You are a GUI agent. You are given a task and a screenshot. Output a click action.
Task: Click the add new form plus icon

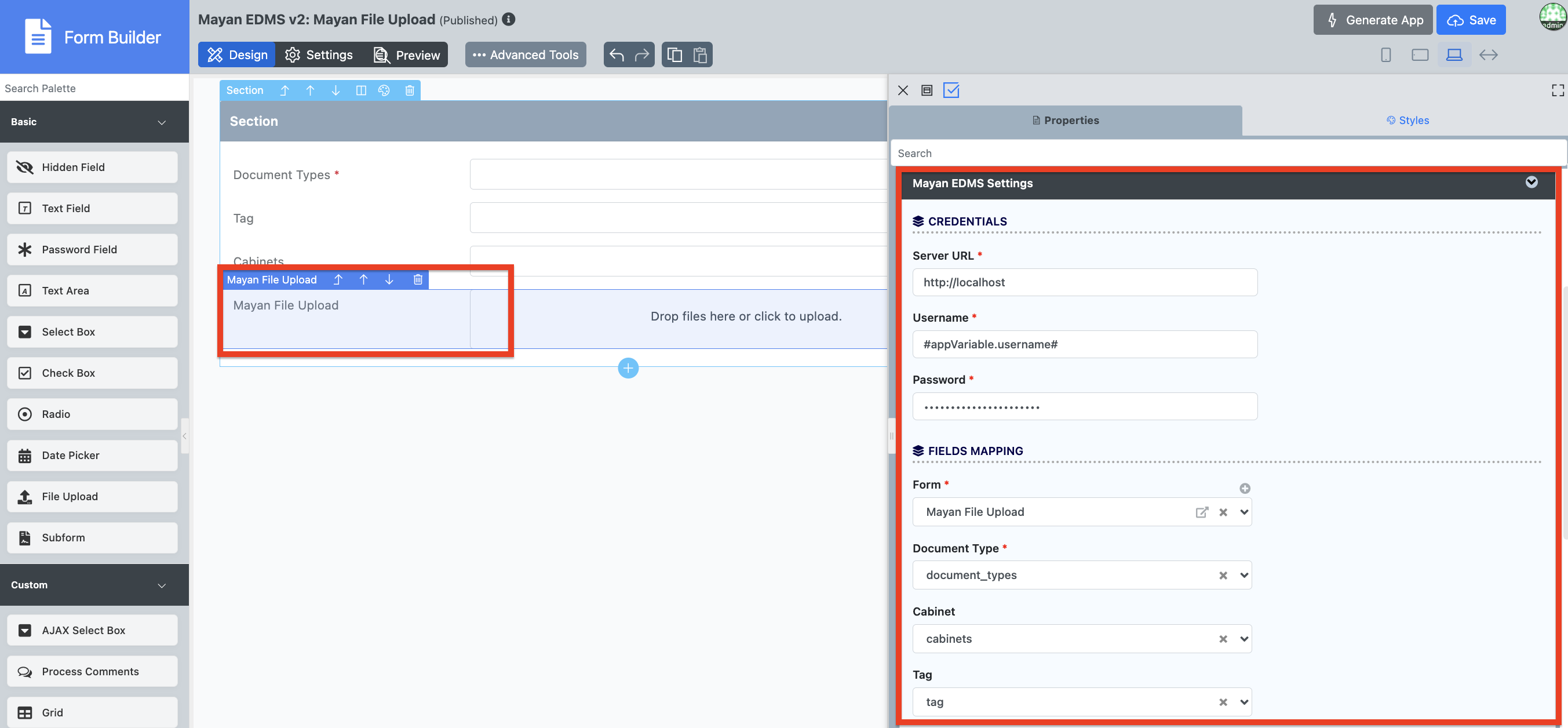point(1245,488)
